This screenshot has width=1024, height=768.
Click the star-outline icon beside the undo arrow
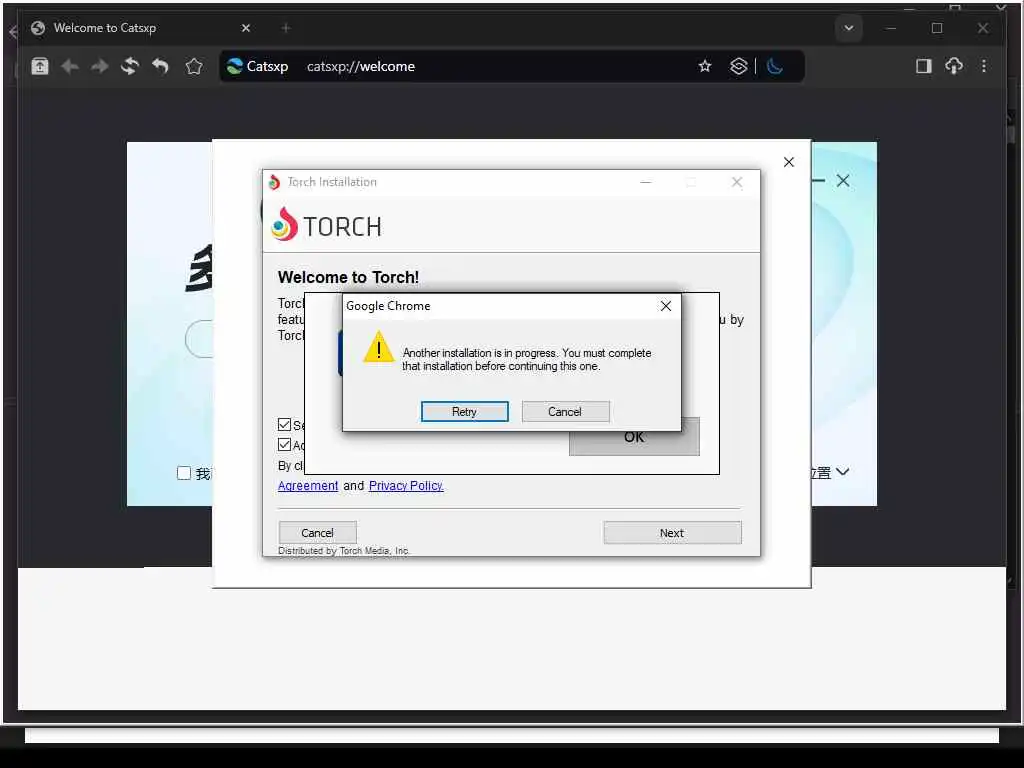194,66
